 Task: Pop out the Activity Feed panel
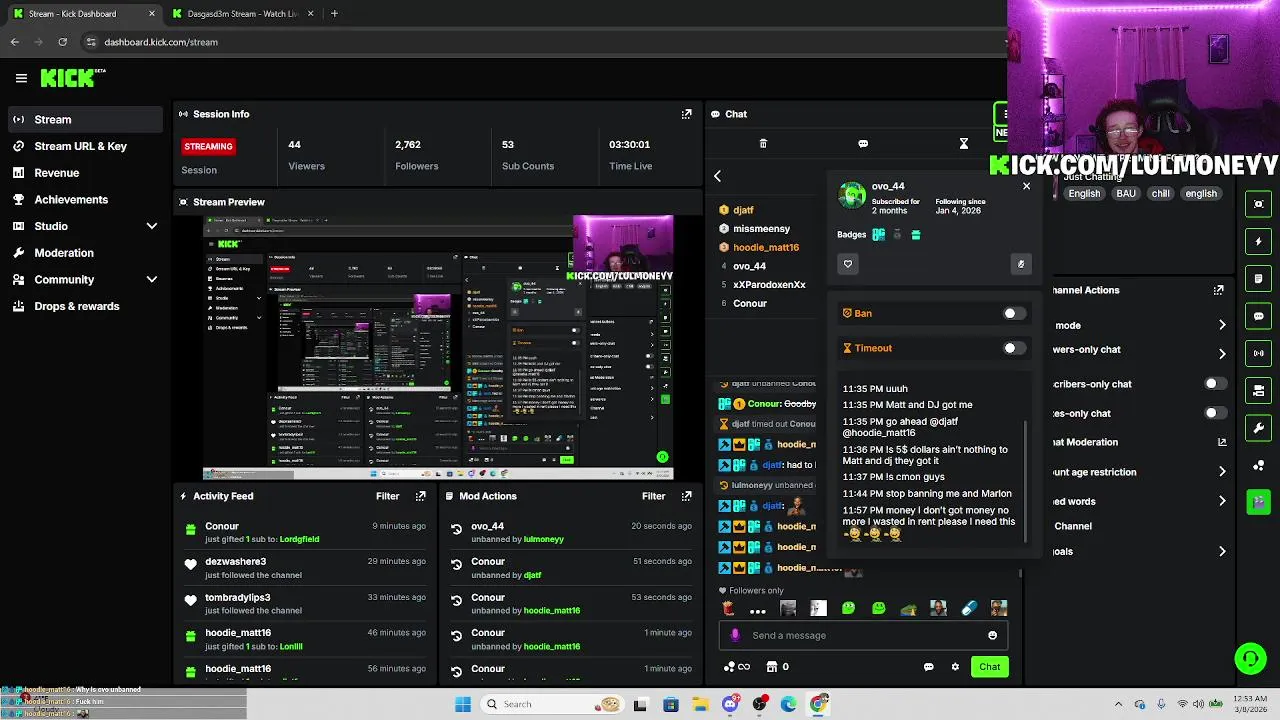pos(420,496)
